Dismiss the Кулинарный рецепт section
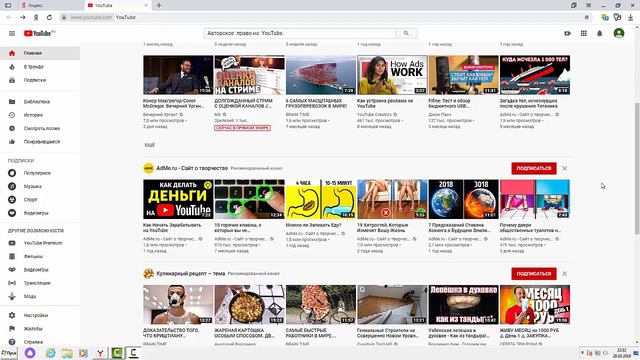This screenshot has width=640, height=360. pos(564,273)
